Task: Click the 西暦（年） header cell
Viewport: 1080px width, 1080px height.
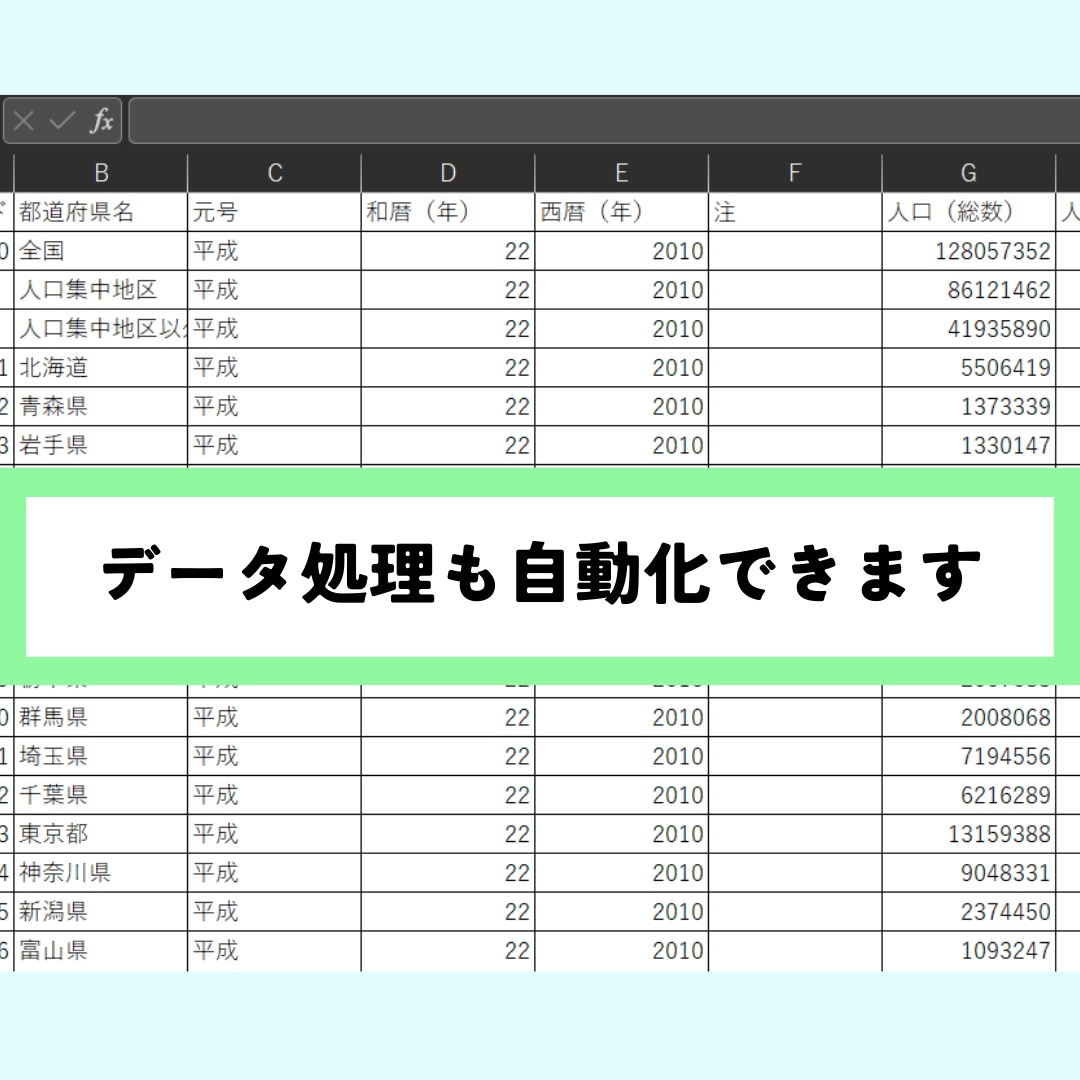Action: pos(622,212)
